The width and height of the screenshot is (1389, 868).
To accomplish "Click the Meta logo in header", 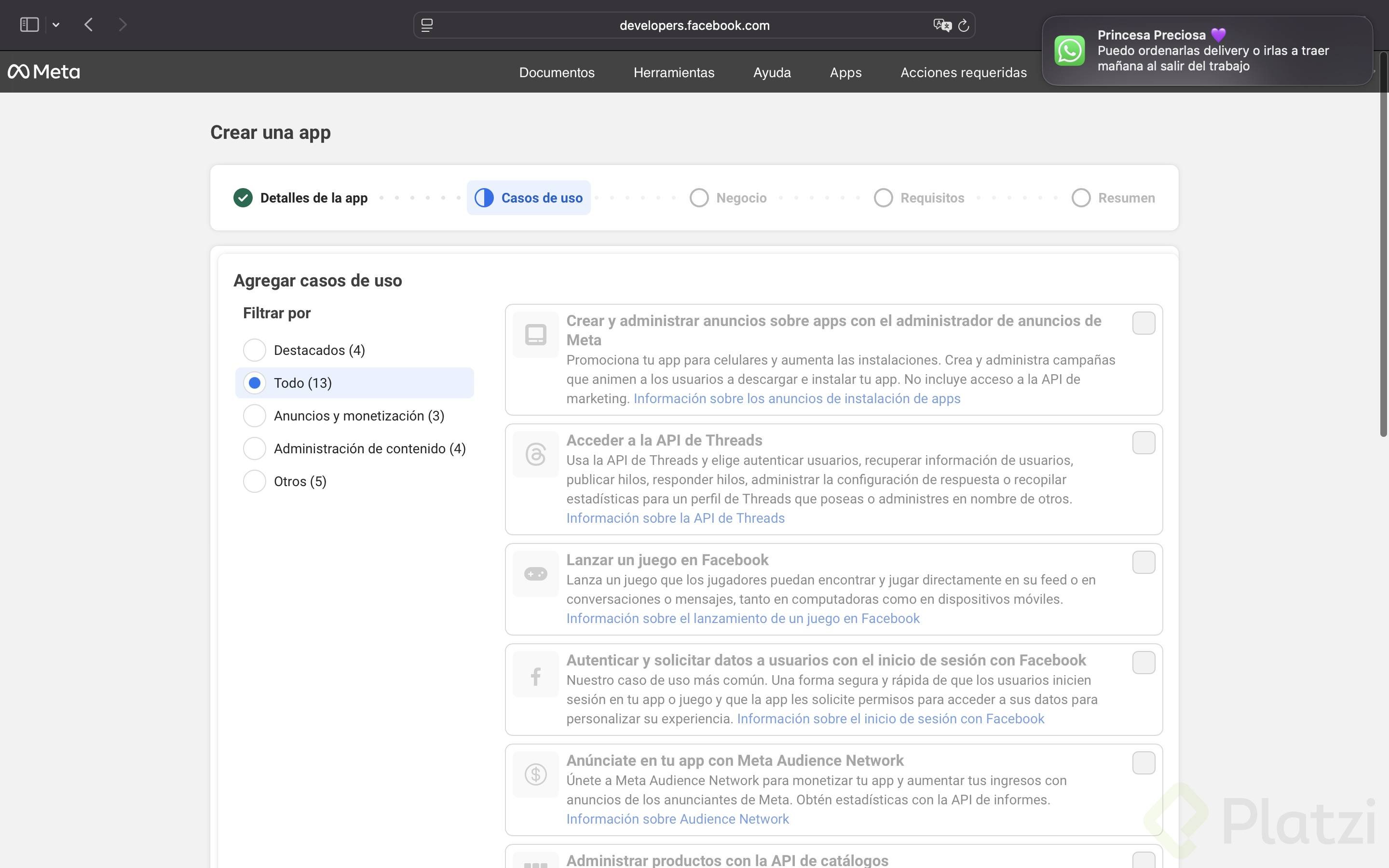I will coord(43,72).
